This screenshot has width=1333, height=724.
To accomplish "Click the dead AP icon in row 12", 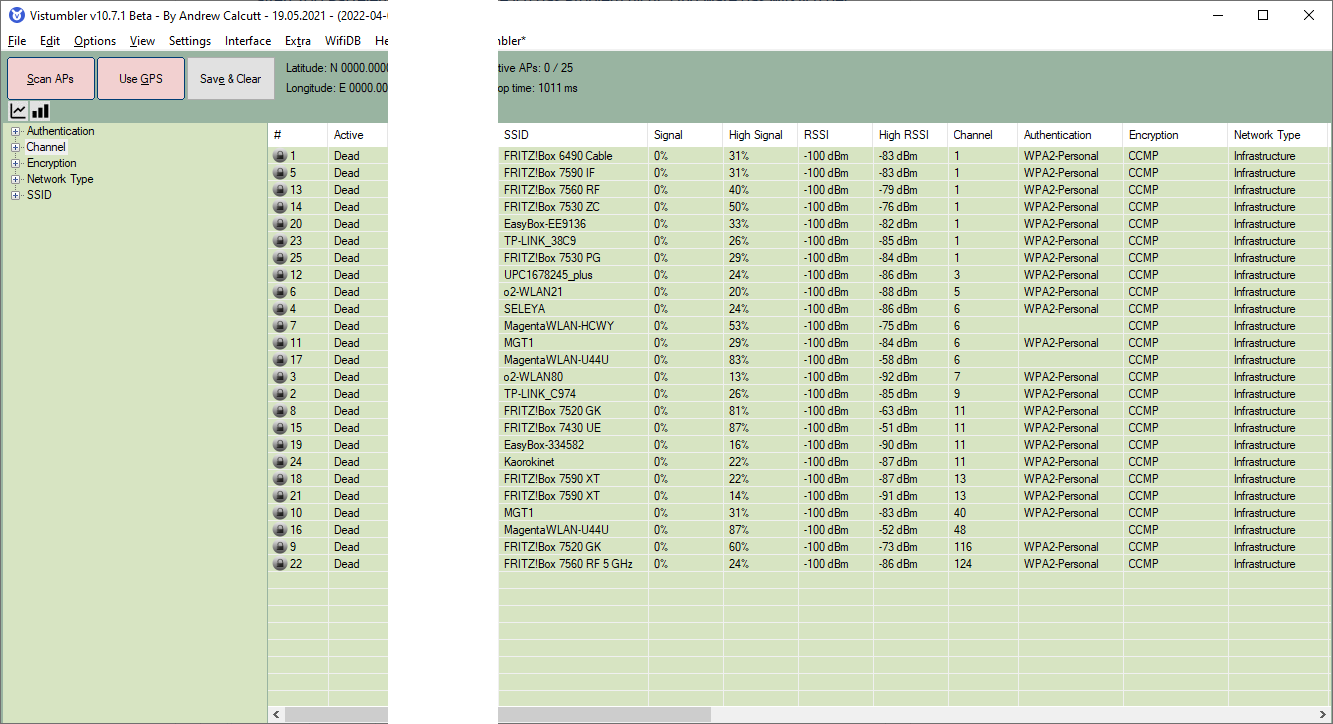I will tap(280, 275).
